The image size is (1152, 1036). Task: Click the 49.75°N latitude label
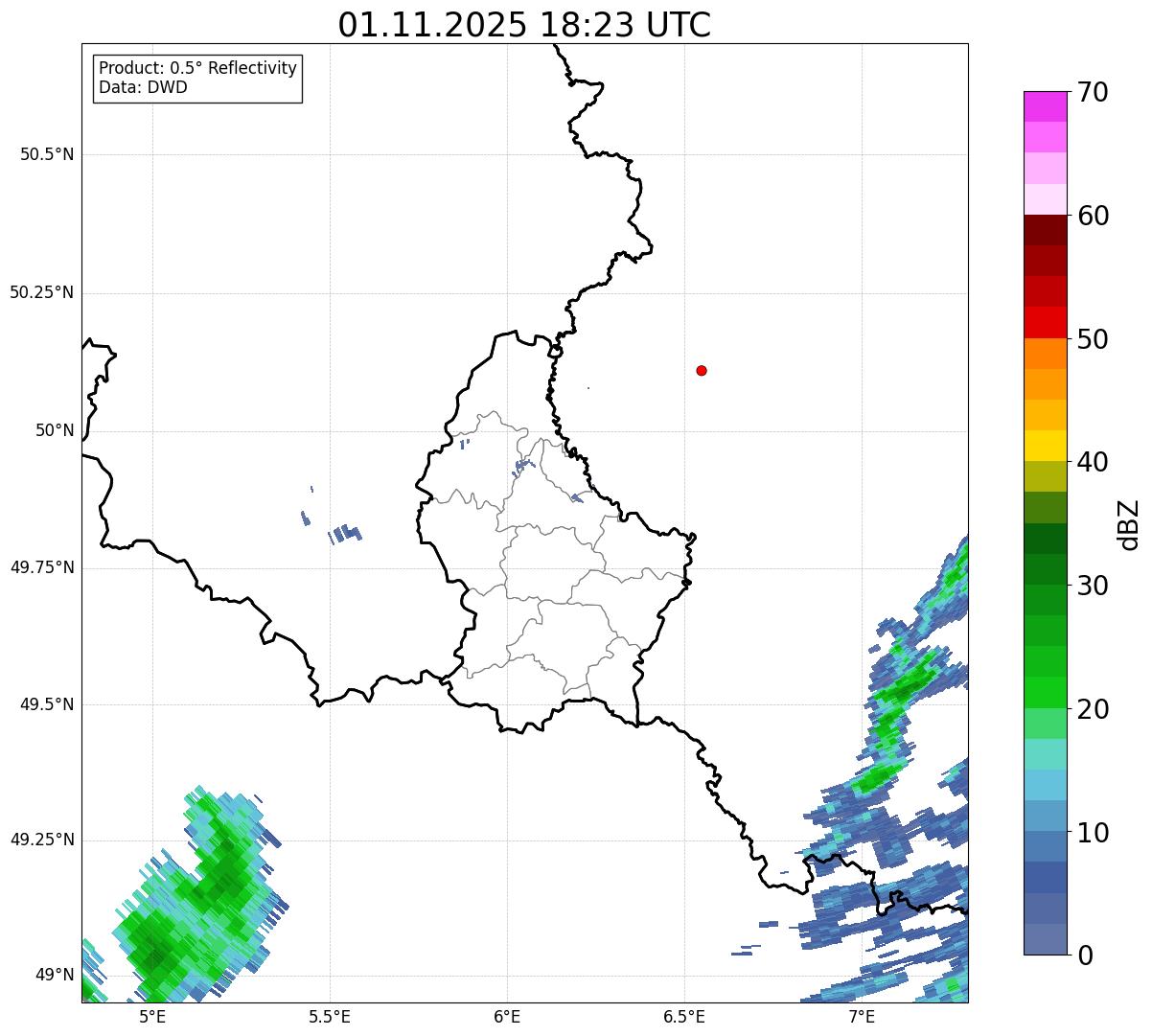(x=42, y=567)
